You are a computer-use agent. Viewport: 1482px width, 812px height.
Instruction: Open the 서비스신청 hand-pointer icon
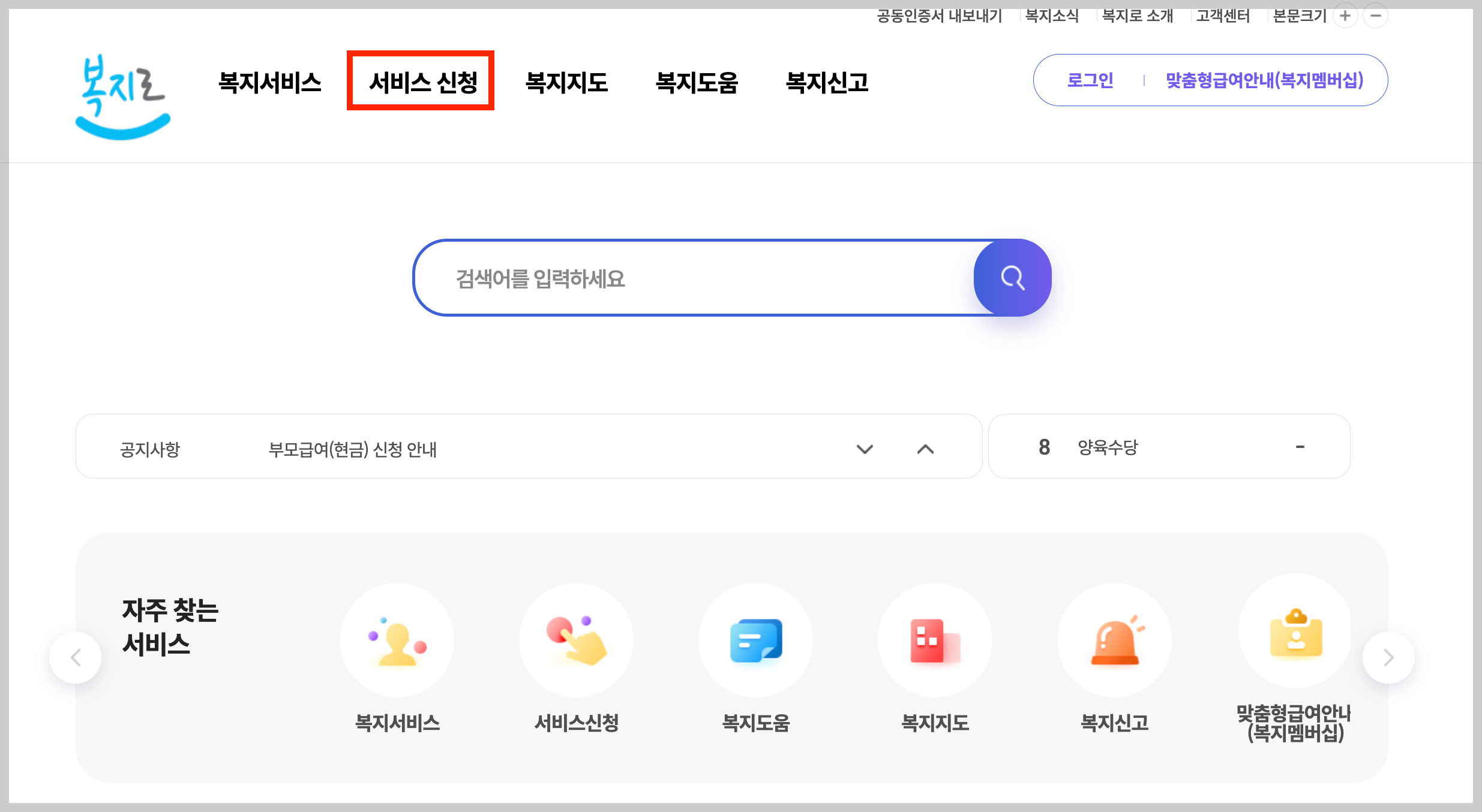pyautogui.click(x=576, y=640)
